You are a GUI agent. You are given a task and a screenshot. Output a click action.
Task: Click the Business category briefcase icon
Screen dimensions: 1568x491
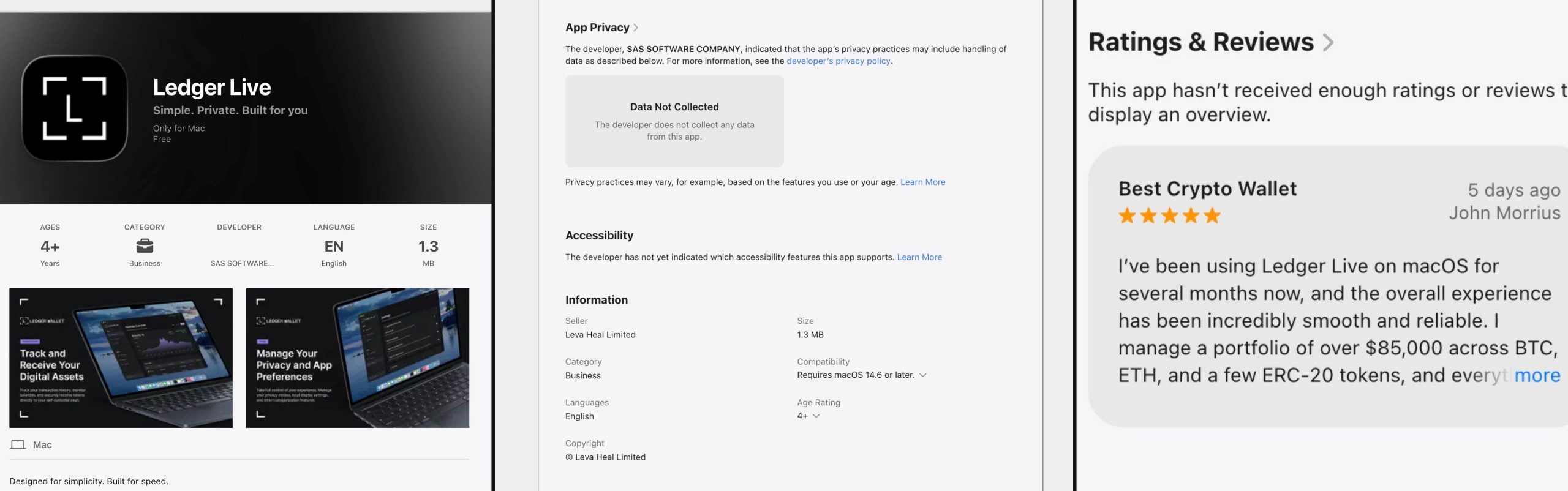pos(145,246)
